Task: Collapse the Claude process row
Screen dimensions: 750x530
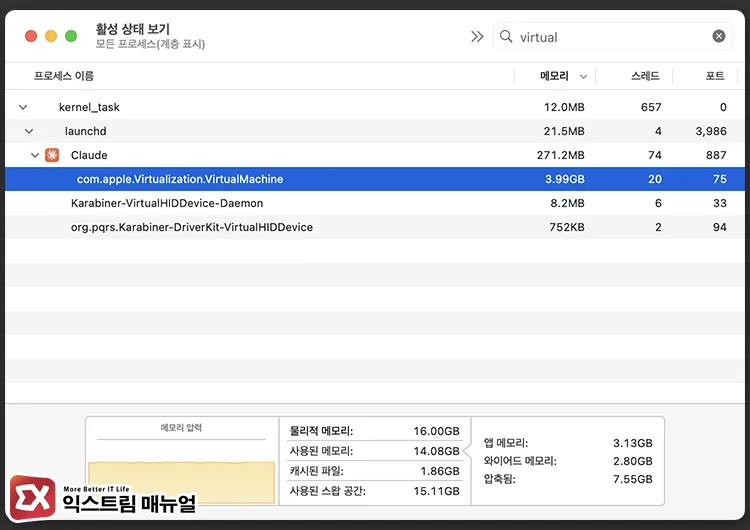Action: 35,155
